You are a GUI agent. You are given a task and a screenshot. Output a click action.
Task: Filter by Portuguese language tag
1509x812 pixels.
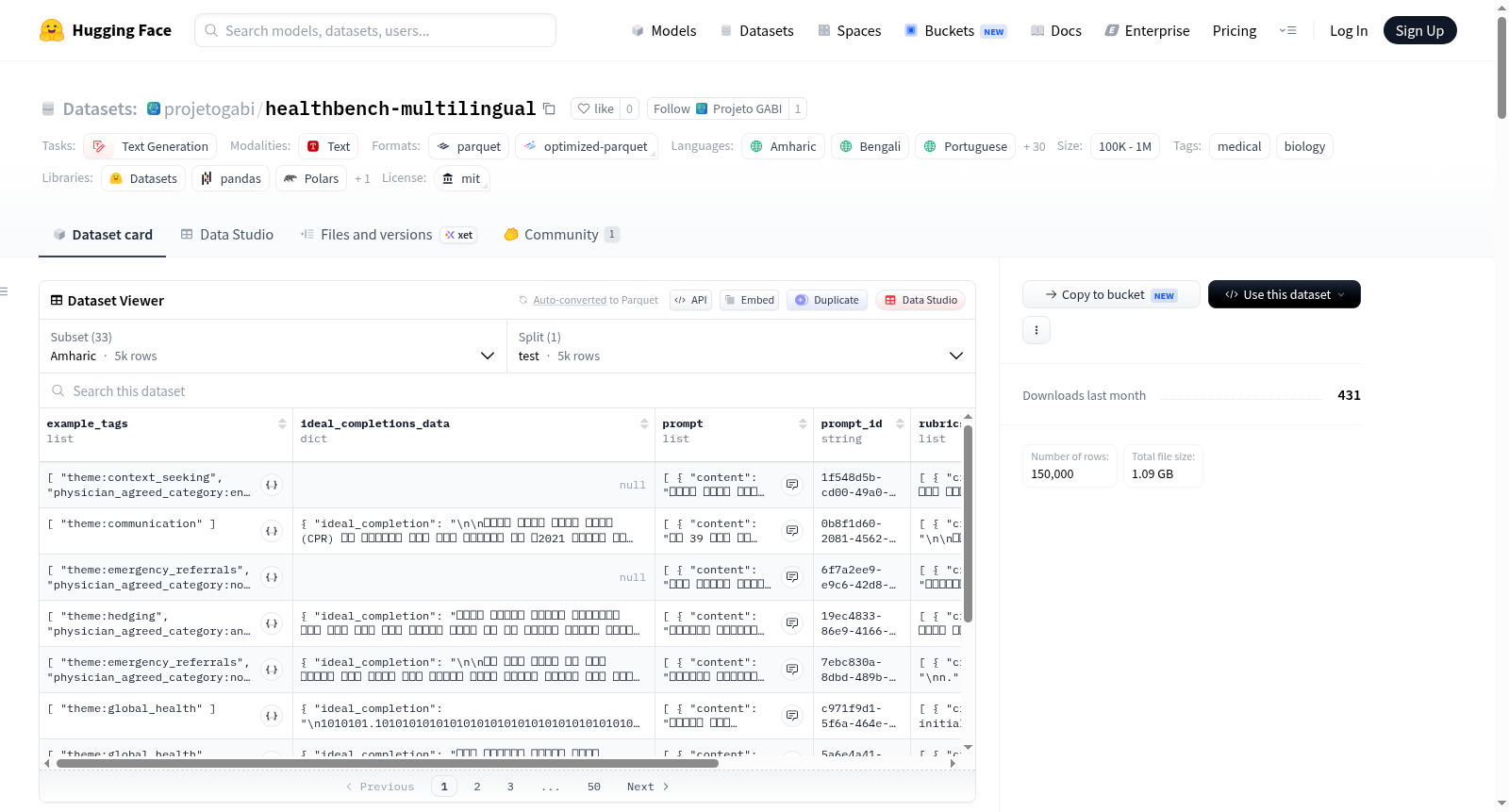tap(965, 146)
